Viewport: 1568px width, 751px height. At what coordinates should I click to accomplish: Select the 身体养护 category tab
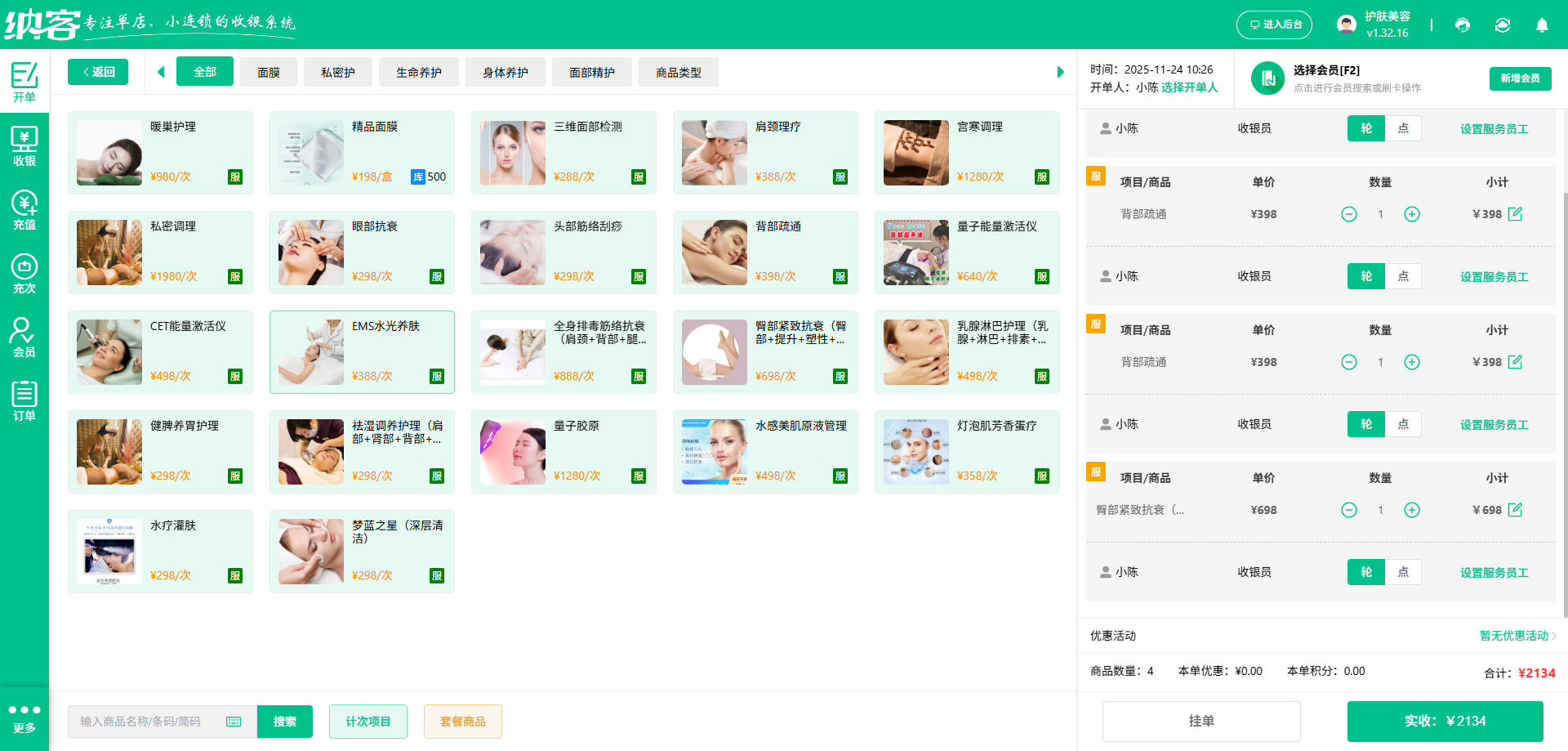point(505,72)
